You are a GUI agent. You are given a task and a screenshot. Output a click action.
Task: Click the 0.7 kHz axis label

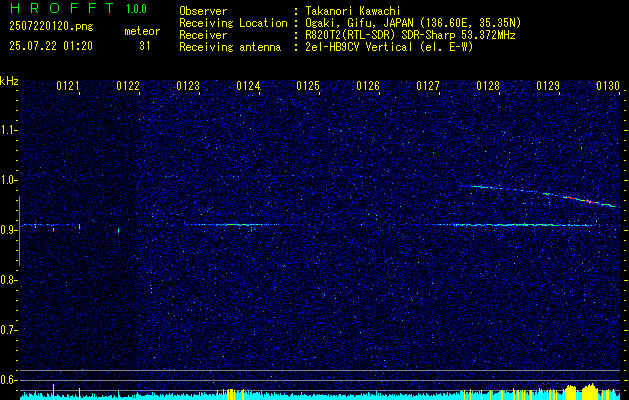[8, 330]
